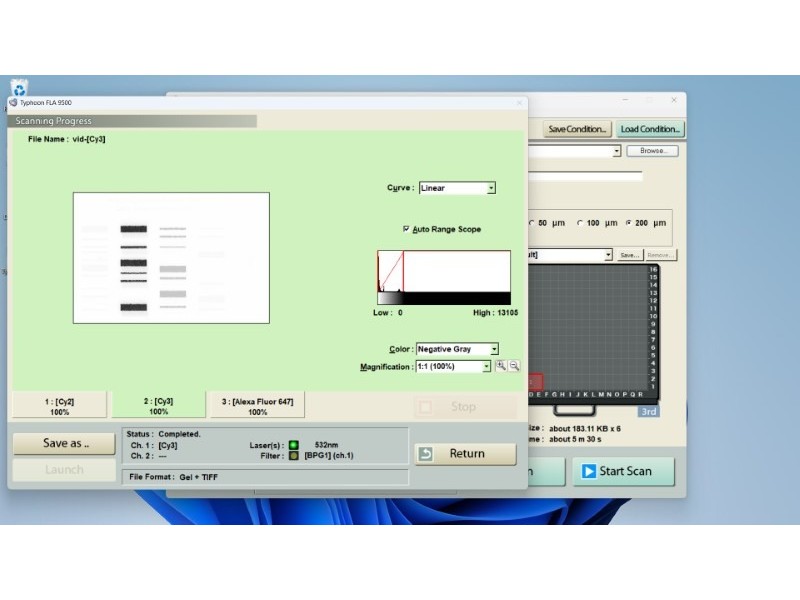The image size is (800, 600).
Task: Switch to the 3 : [Alexa Fluor 647] tab
Action: click(258, 406)
